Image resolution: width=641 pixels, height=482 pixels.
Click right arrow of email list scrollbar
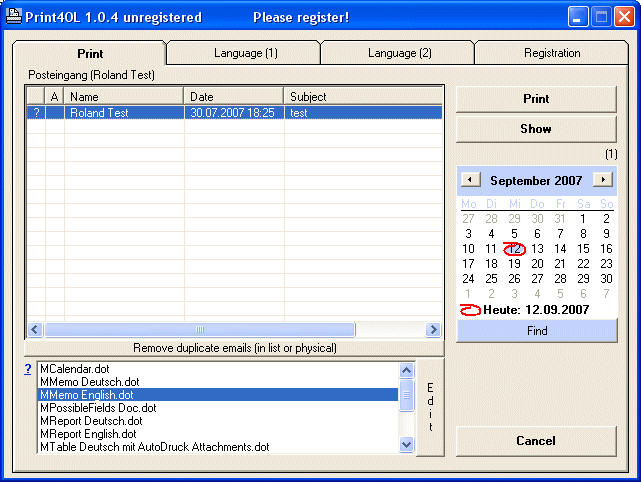433,330
